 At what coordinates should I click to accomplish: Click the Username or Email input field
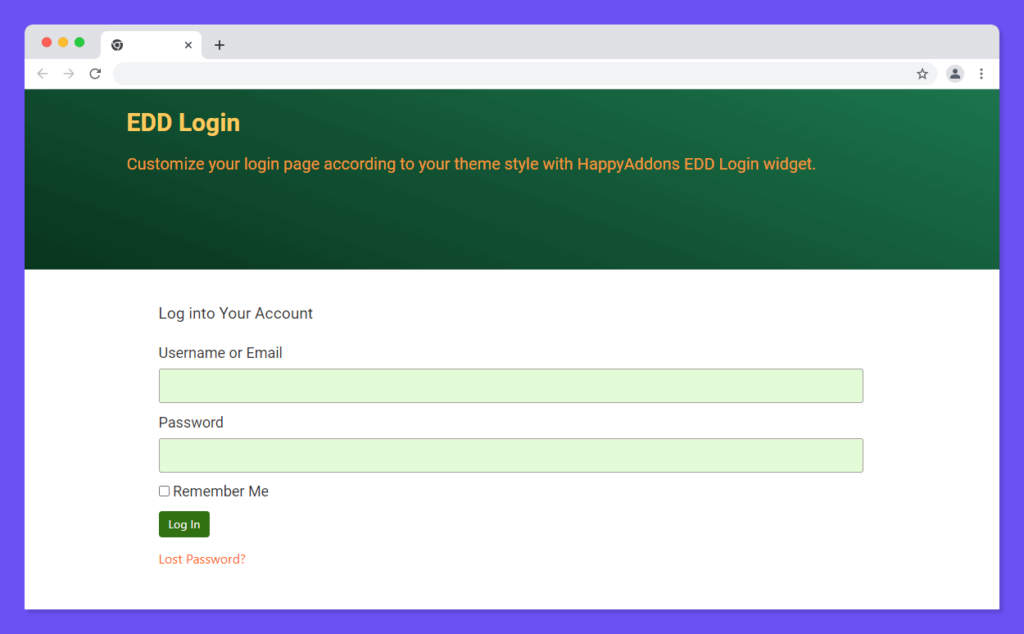tap(511, 385)
